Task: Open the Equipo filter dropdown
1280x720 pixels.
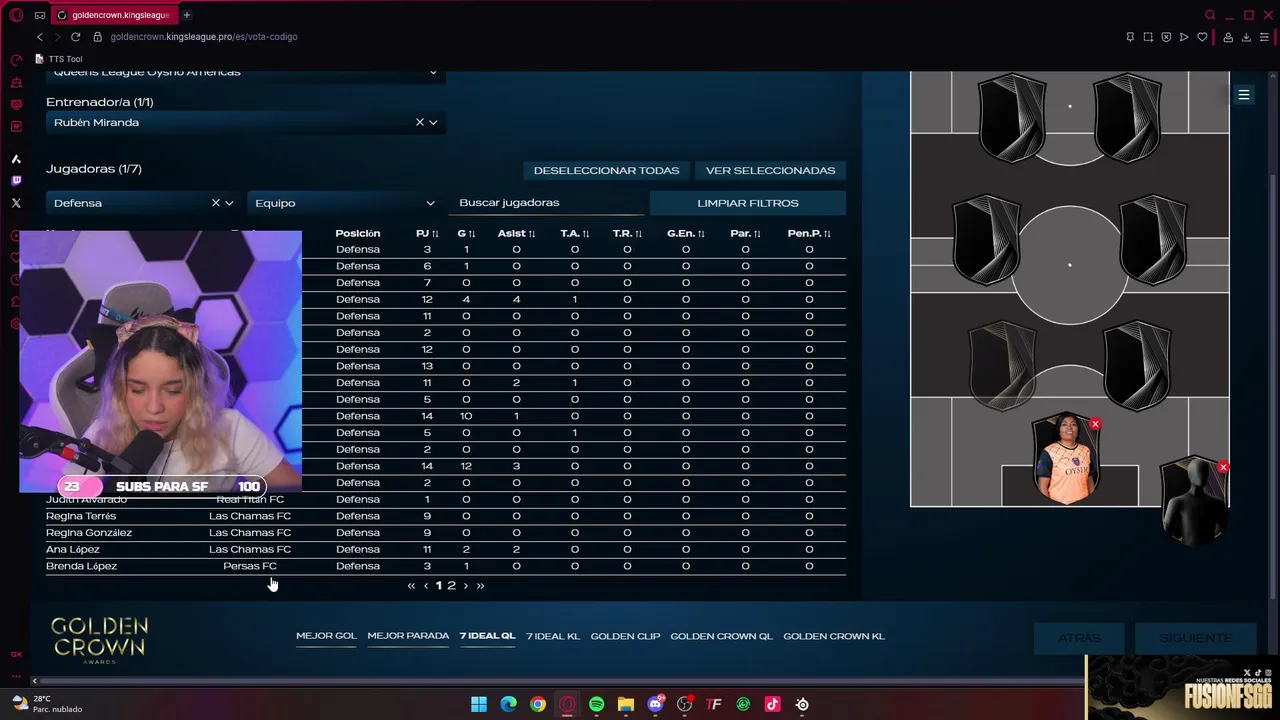Action: pyautogui.click(x=344, y=203)
